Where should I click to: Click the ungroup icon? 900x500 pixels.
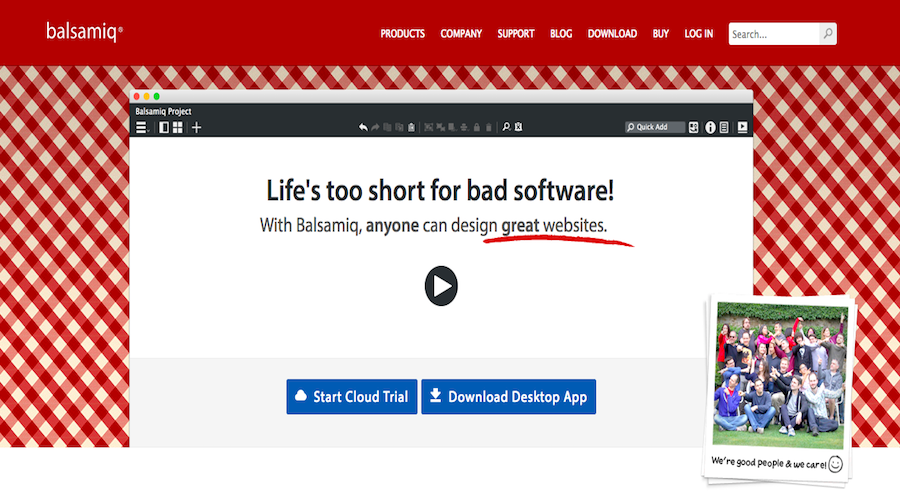point(441,127)
